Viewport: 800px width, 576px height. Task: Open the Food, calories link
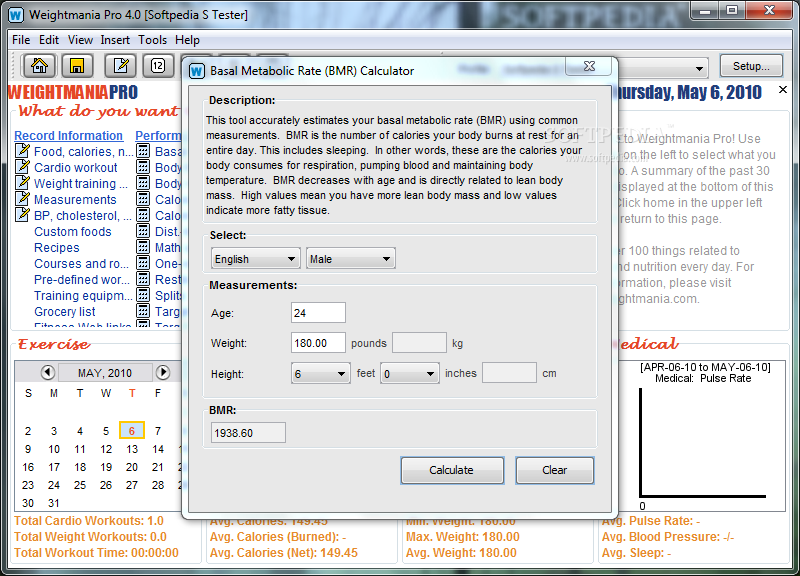pos(83,152)
